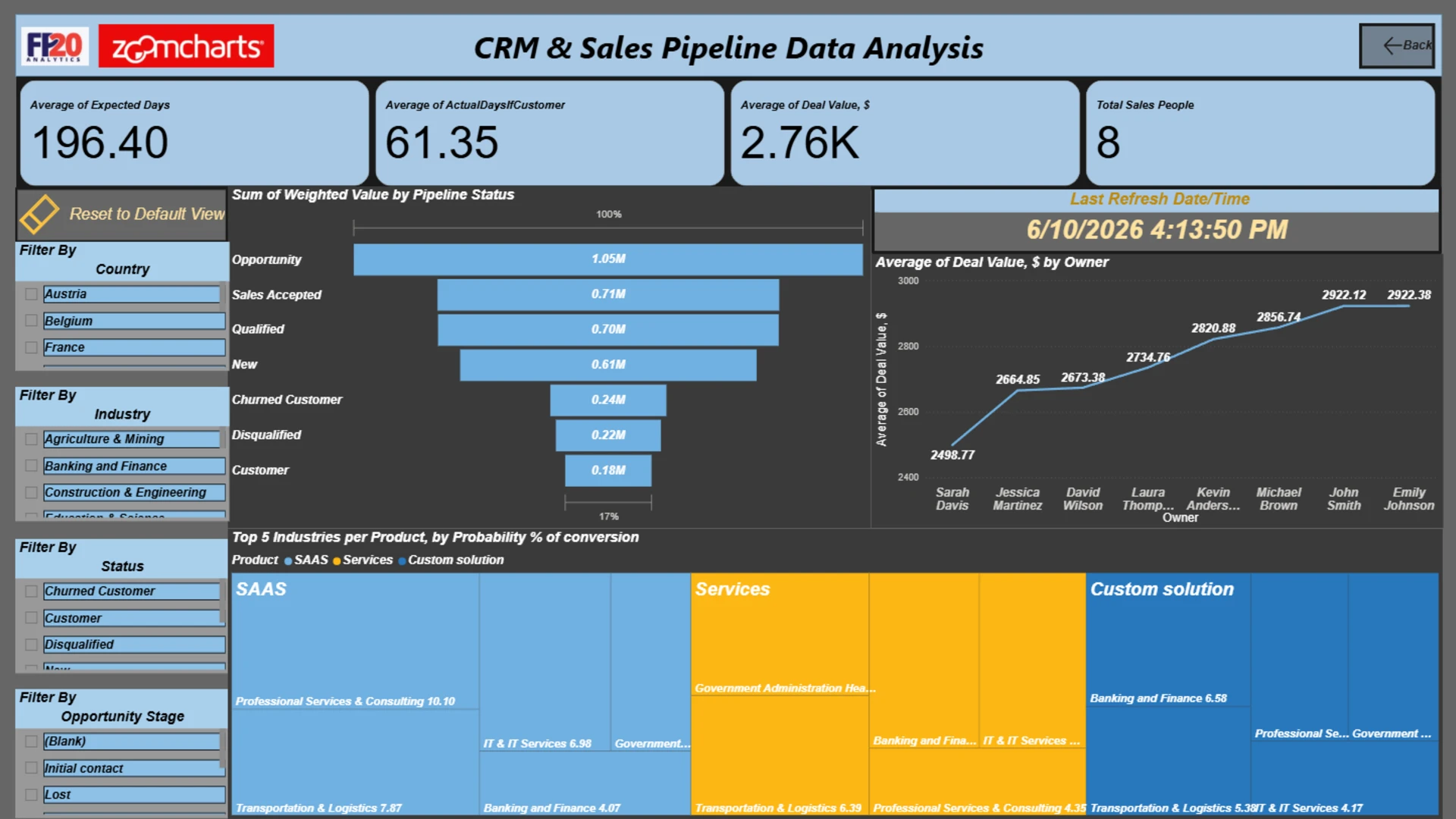Click the Industry filter scrollbar
The height and width of the screenshot is (819, 1456).
point(223,438)
